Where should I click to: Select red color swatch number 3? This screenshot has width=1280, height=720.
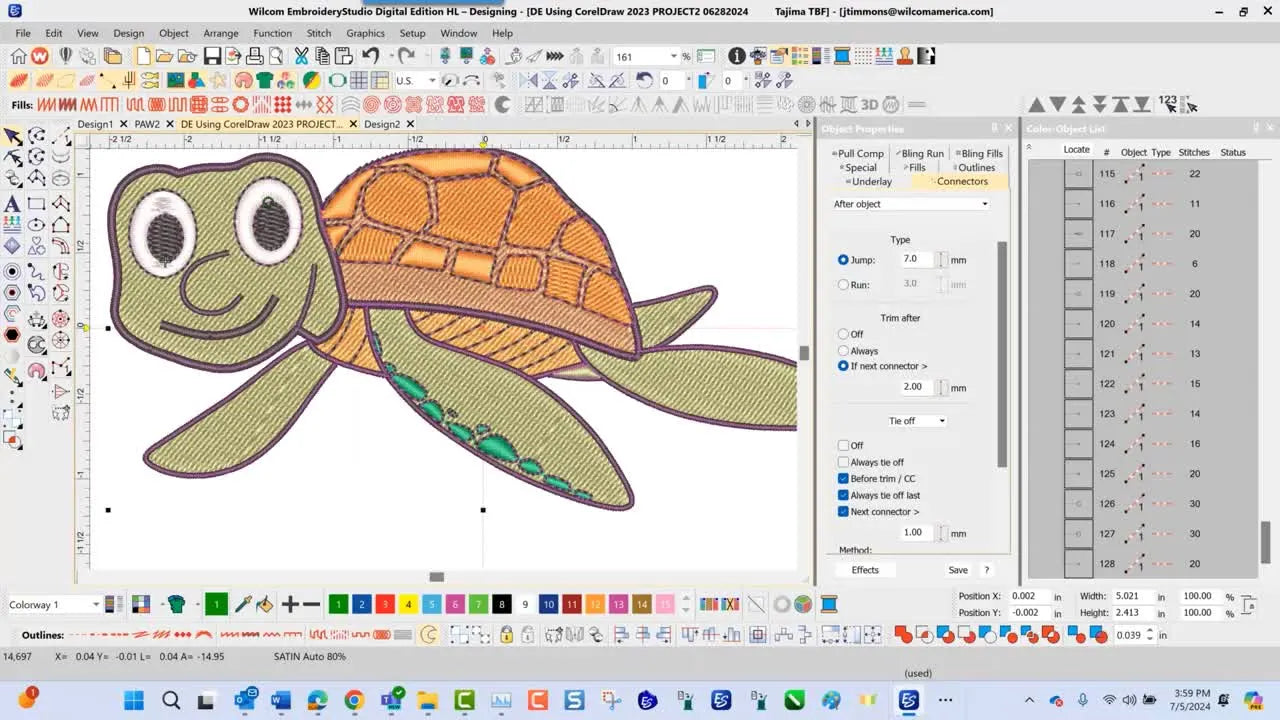point(385,604)
